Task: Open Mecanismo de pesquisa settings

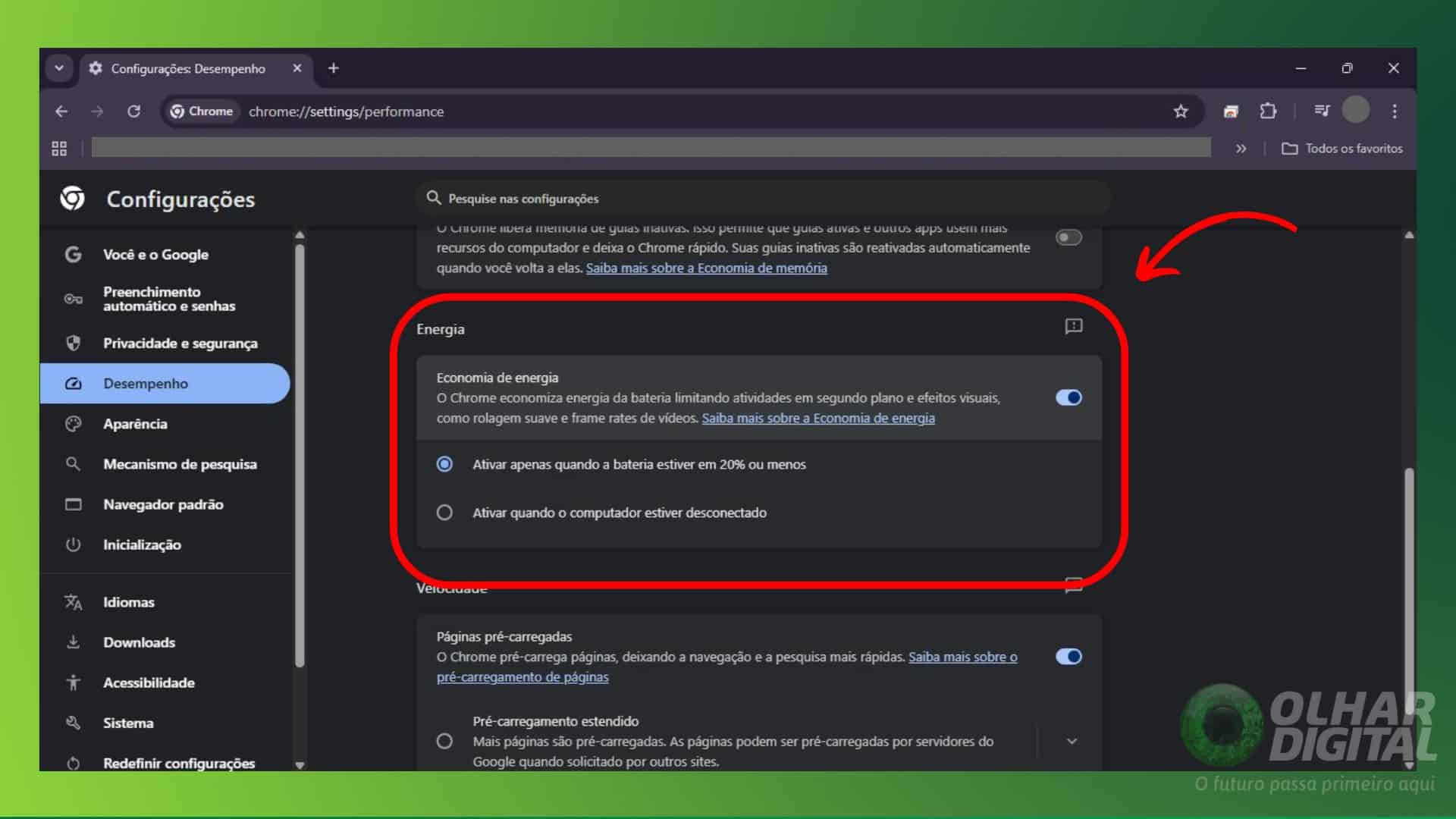Action: 180,464
